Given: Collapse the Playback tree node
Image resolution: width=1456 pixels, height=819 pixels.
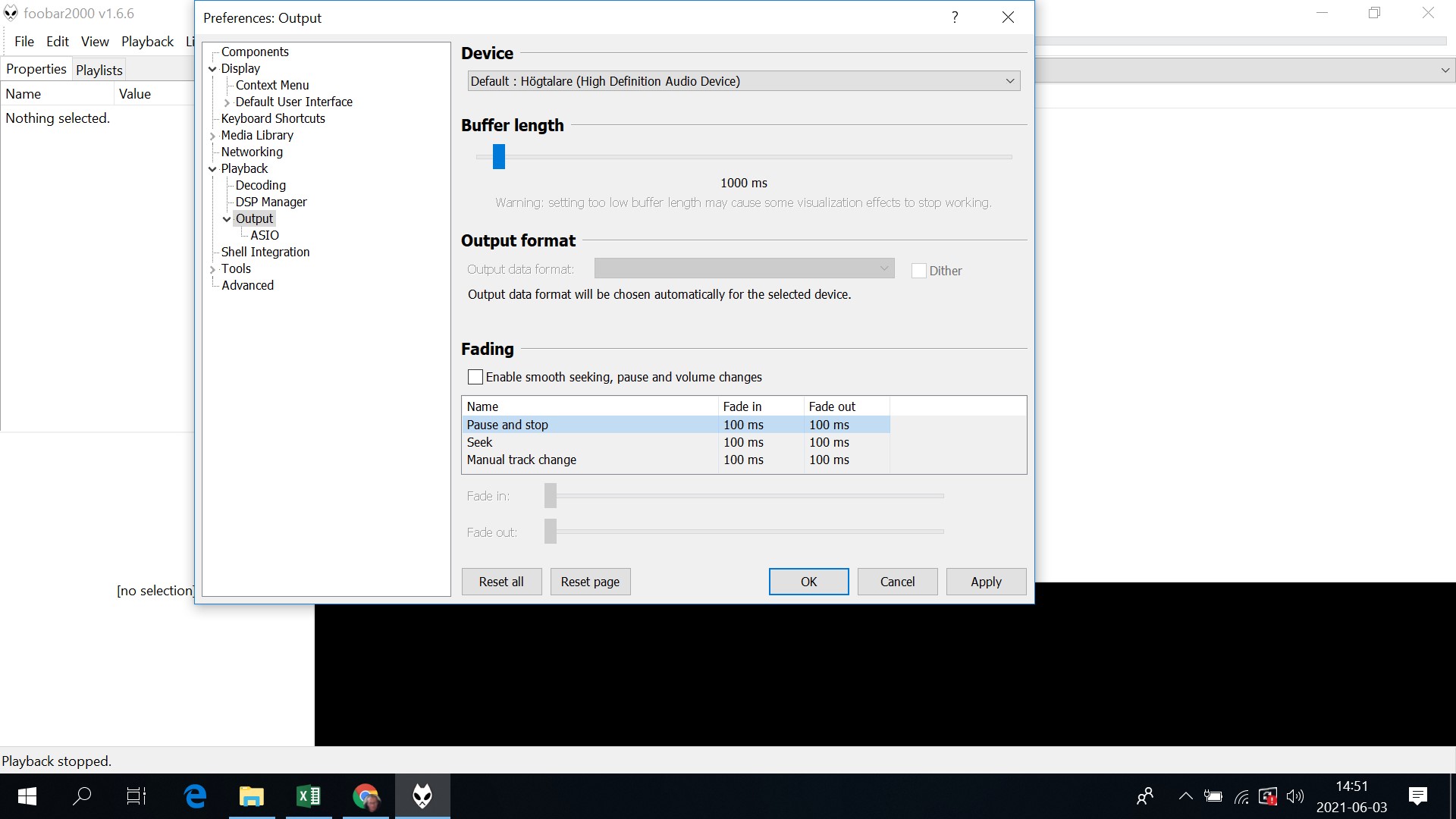Looking at the screenshot, I should point(213,169).
